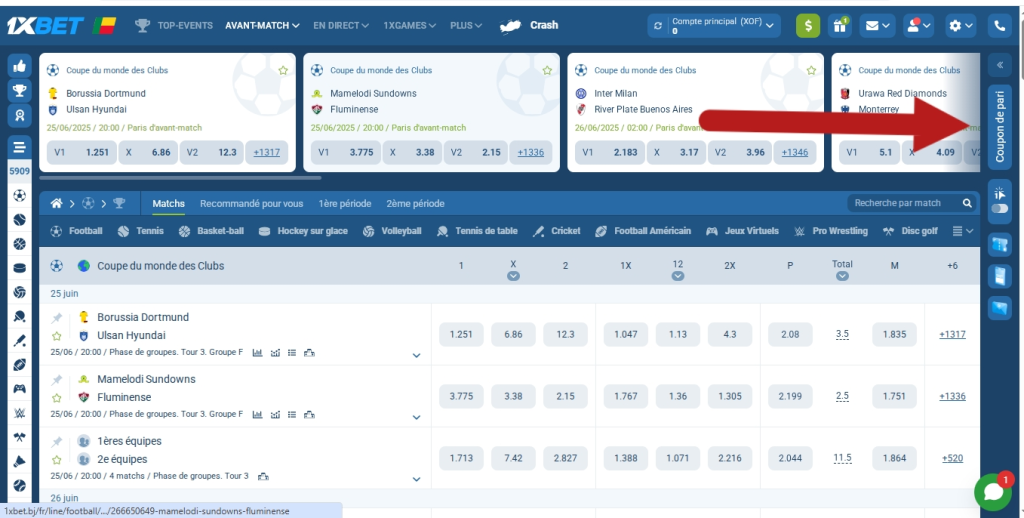
Task: Open +1336 markets on Mamelodi Sundowns card
Action: click(x=530, y=152)
